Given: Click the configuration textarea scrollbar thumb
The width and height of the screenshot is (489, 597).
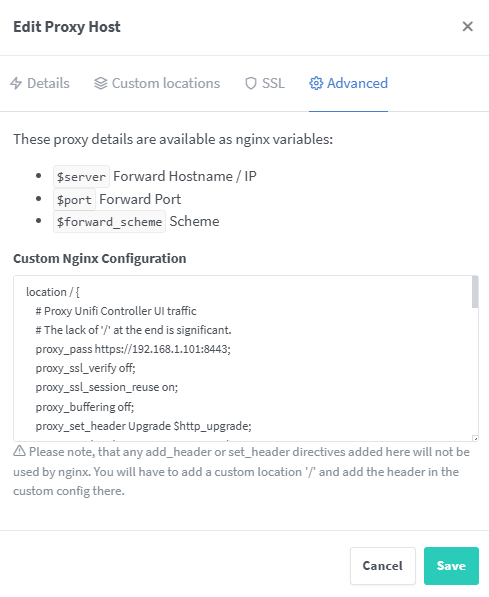Looking at the screenshot, I should pos(475,292).
